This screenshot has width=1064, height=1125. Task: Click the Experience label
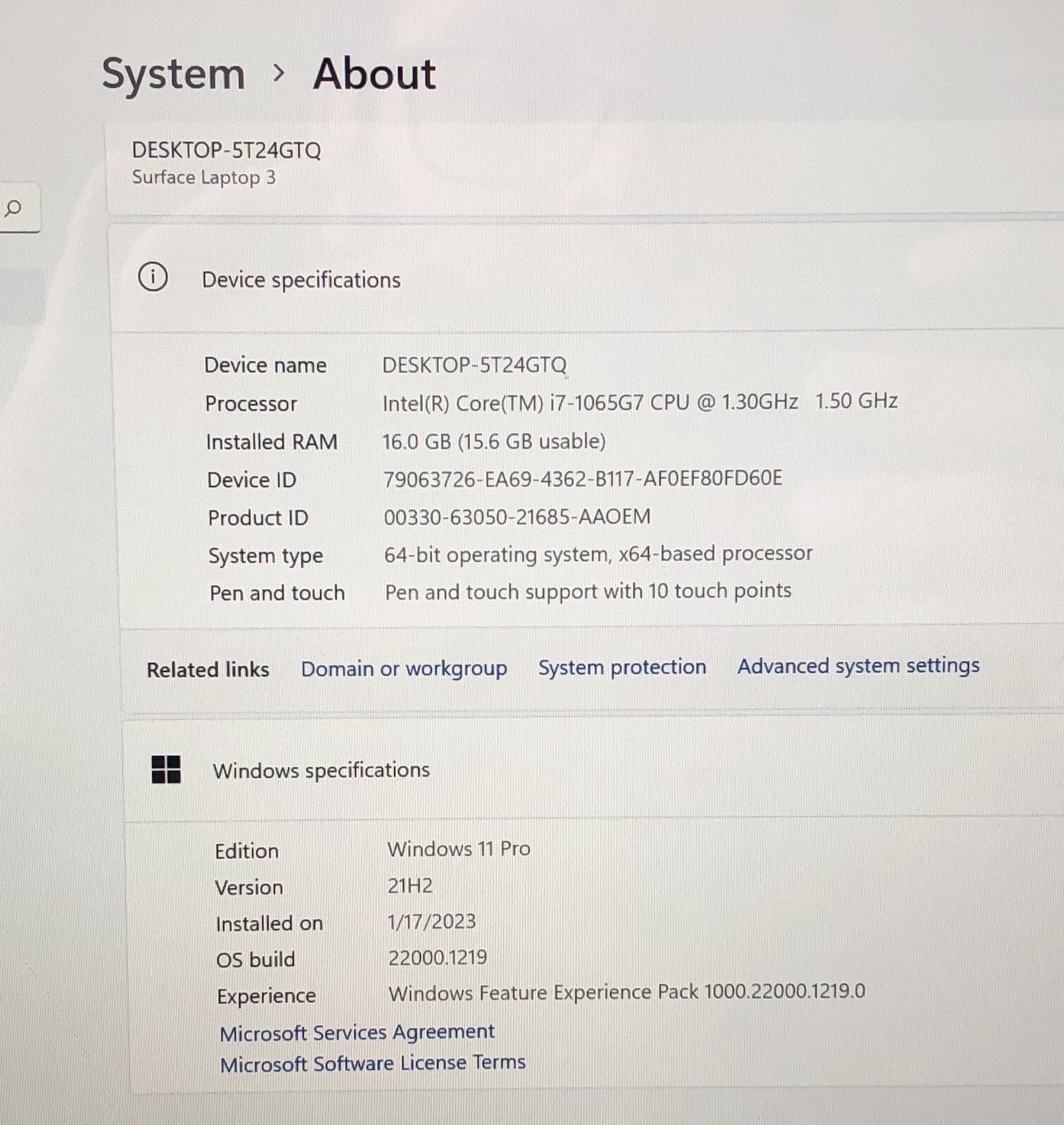tap(267, 996)
